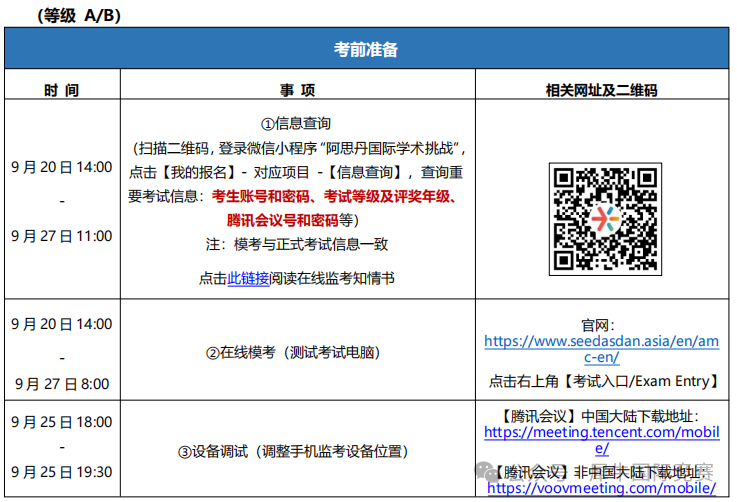The image size is (737, 502).
Task: Open the voovmeeting.com download link
Action: pos(601,489)
